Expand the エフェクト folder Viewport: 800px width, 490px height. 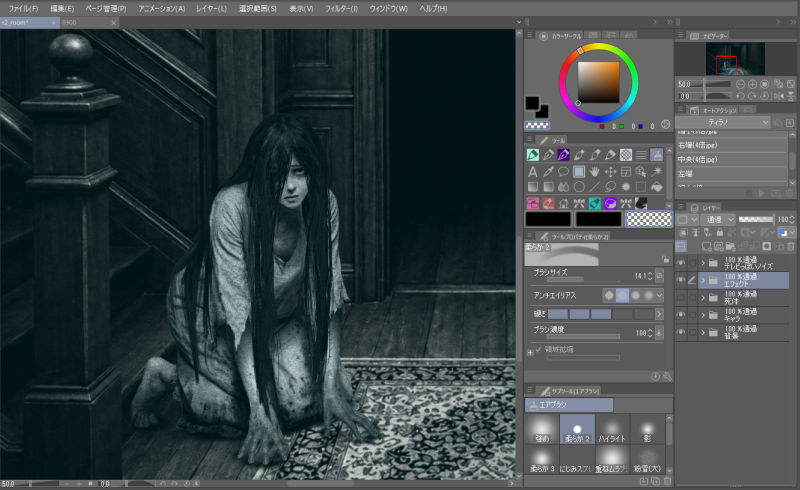(703, 280)
